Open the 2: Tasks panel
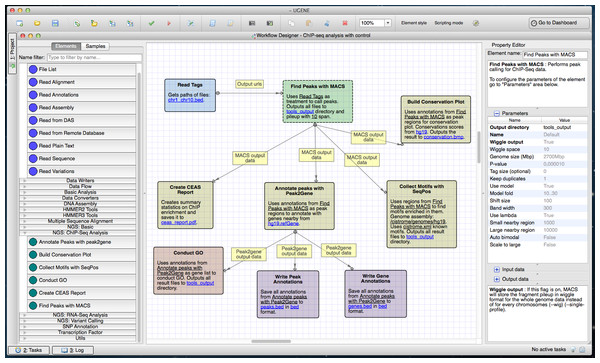 29,350
